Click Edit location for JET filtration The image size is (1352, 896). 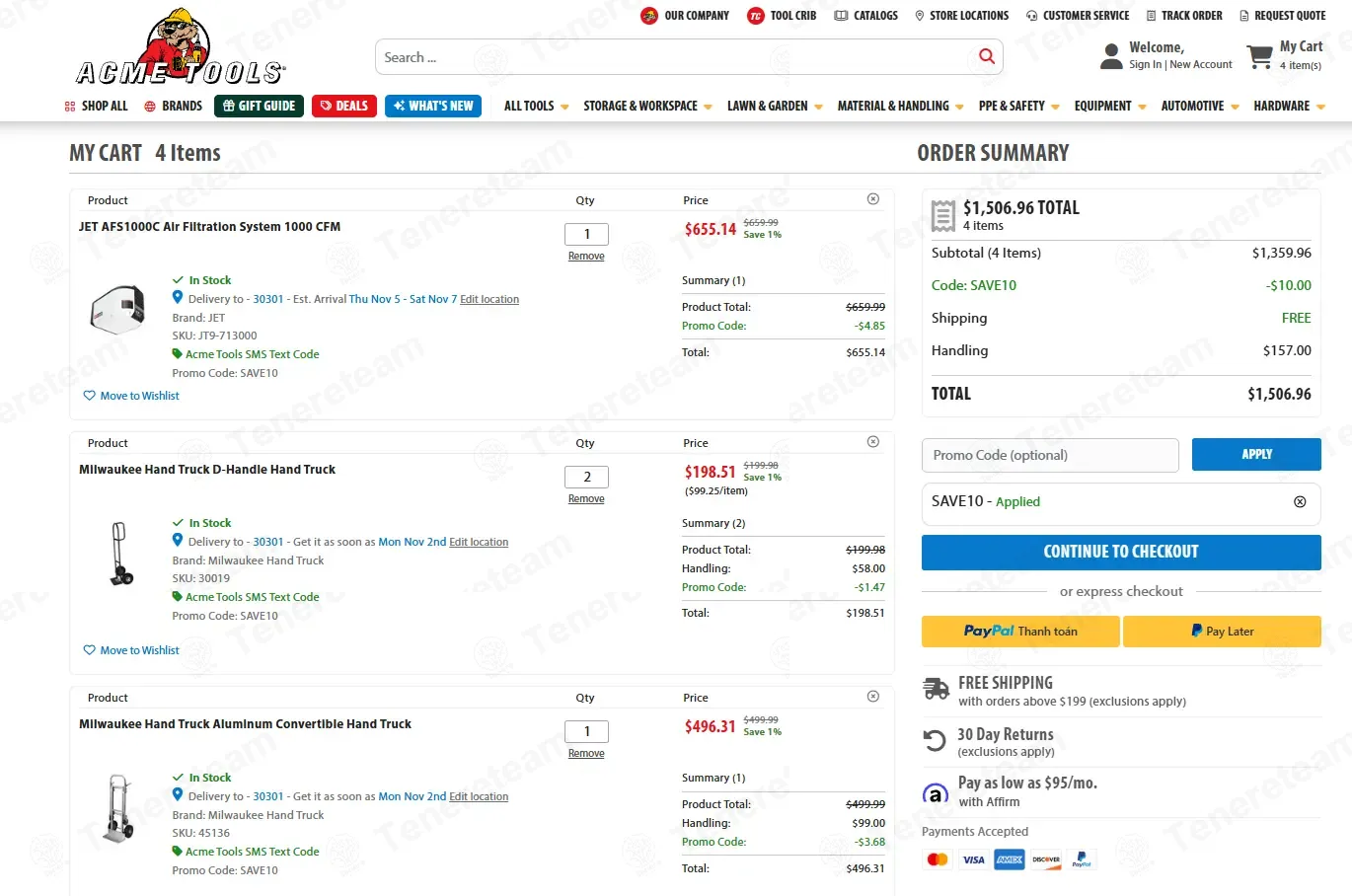coord(489,299)
